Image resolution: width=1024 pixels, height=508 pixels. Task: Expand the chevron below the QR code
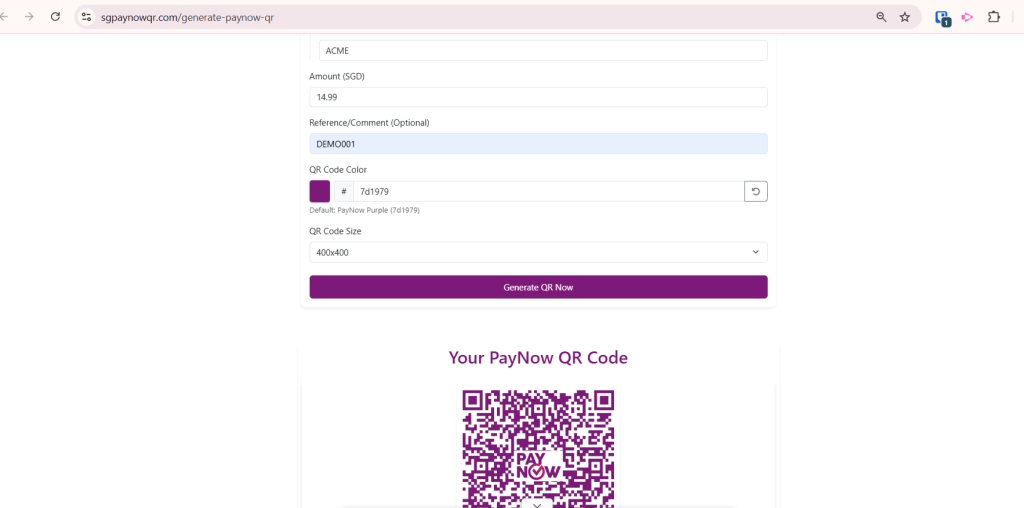[537, 505]
